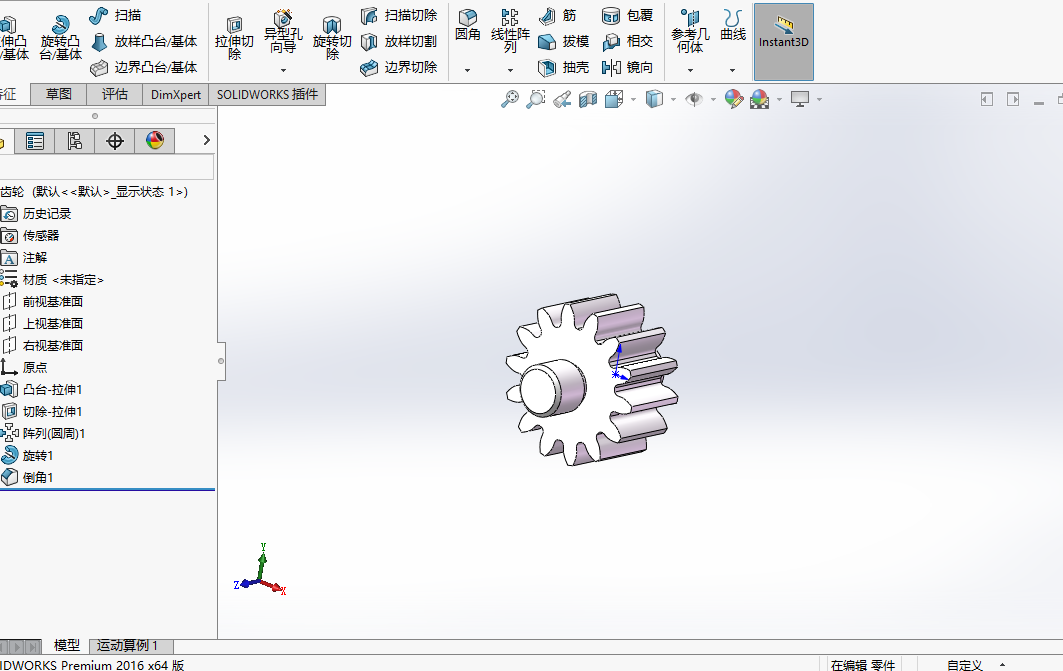This screenshot has width=1063, height=671.
Task: Apply 圆角 fillet tool
Action: pyautogui.click(x=467, y=26)
